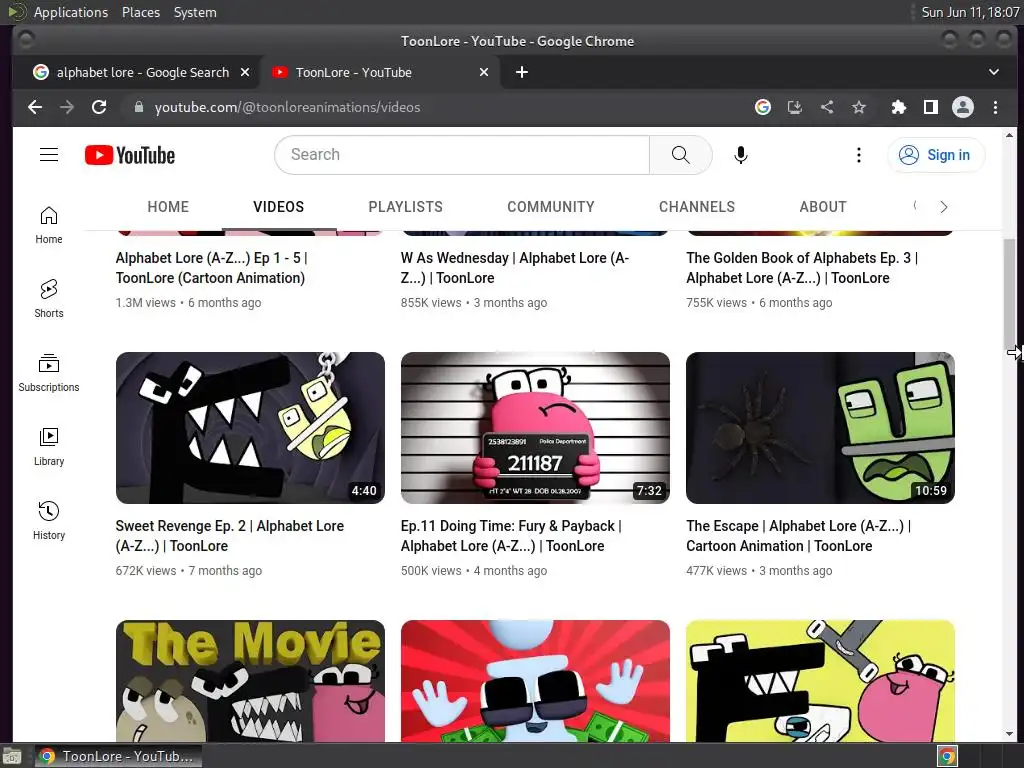The width and height of the screenshot is (1024, 768).
Task: Click the scrollbar down arrow
Action: click(1009, 734)
